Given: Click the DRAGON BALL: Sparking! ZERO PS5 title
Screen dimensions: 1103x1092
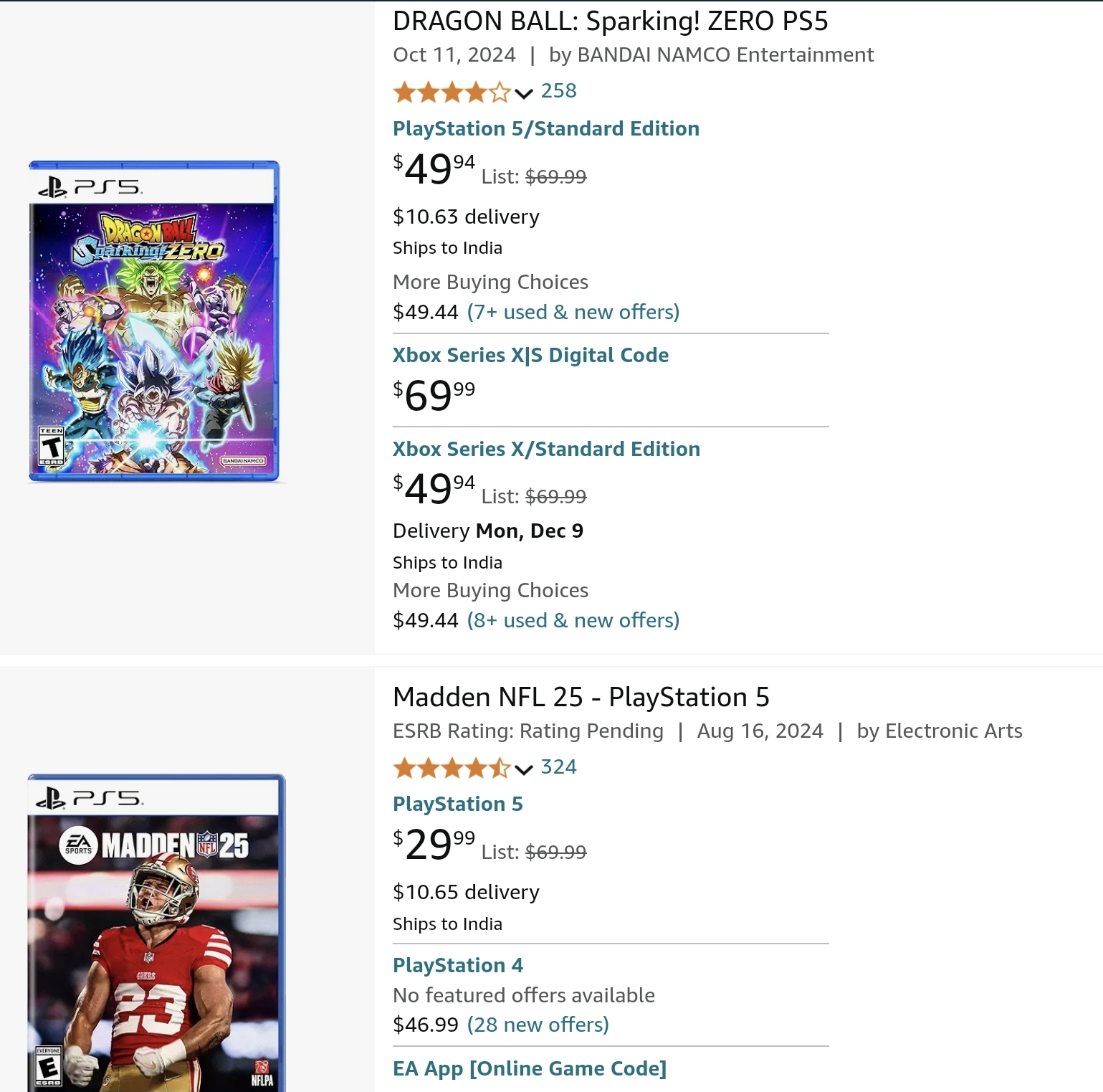Looking at the screenshot, I should click(610, 22).
